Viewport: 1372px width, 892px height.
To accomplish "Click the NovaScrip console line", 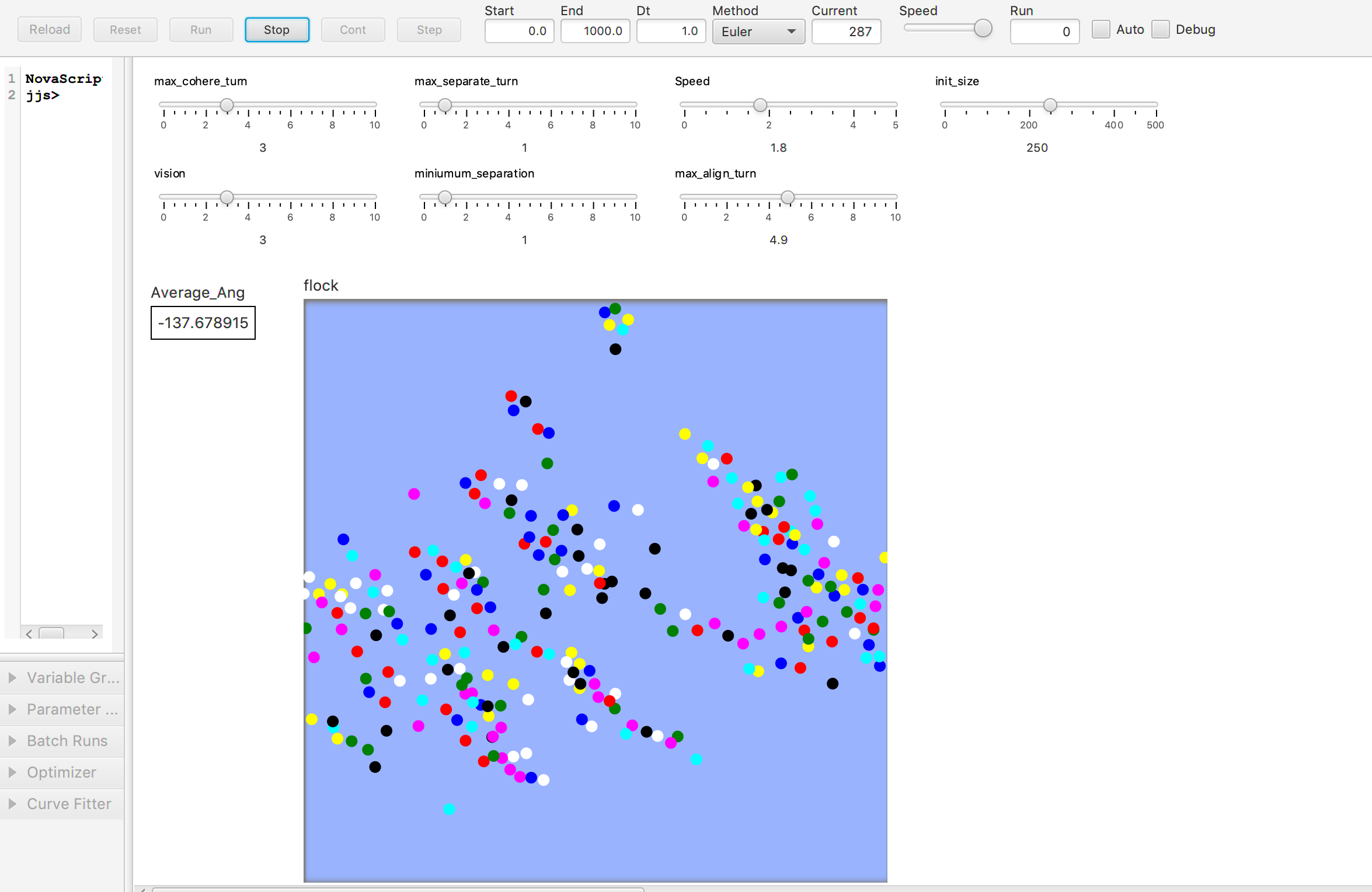I will (63, 79).
